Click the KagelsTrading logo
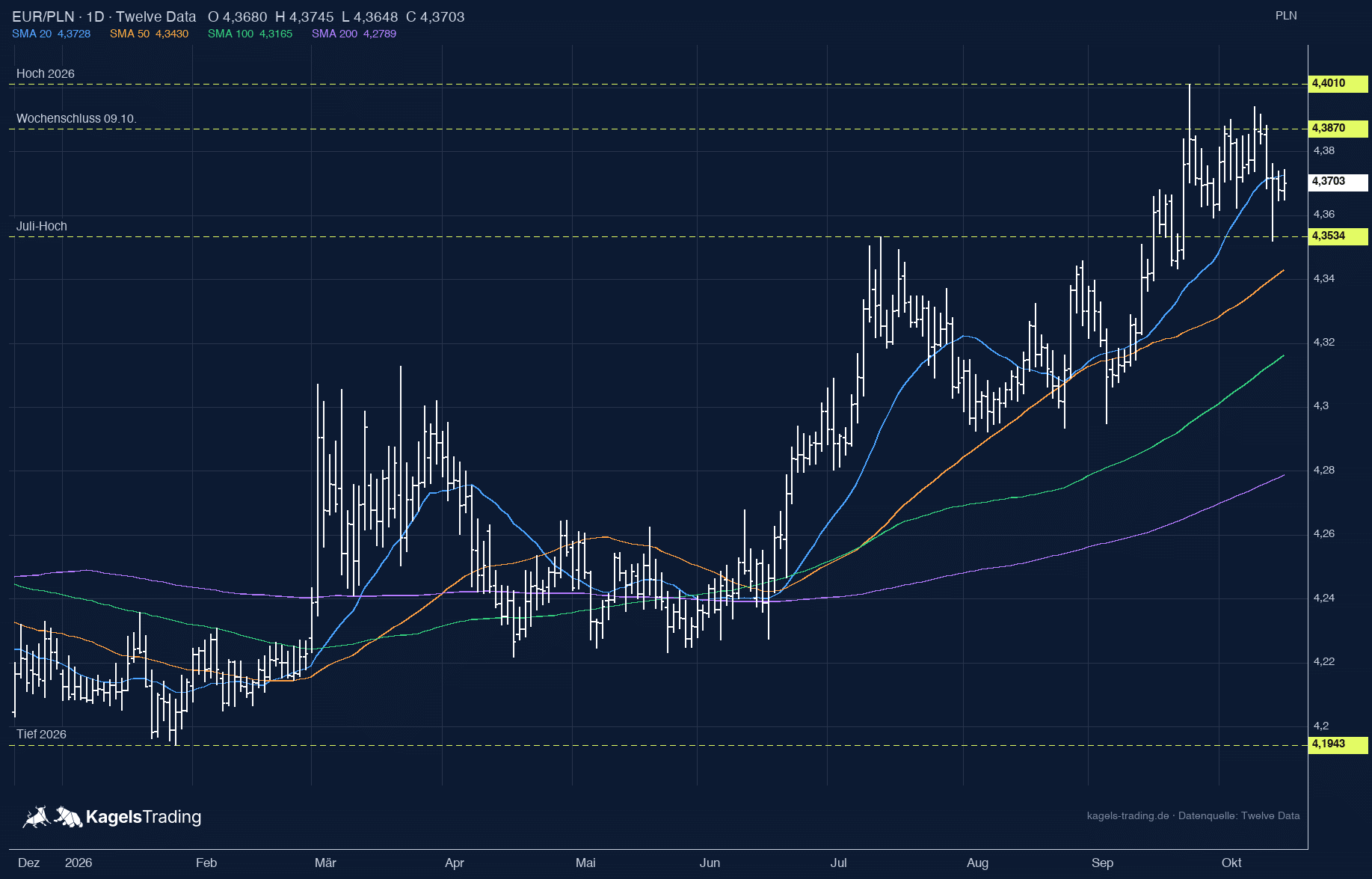Viewport: 1372px width, 879px height. click(112, 816)
